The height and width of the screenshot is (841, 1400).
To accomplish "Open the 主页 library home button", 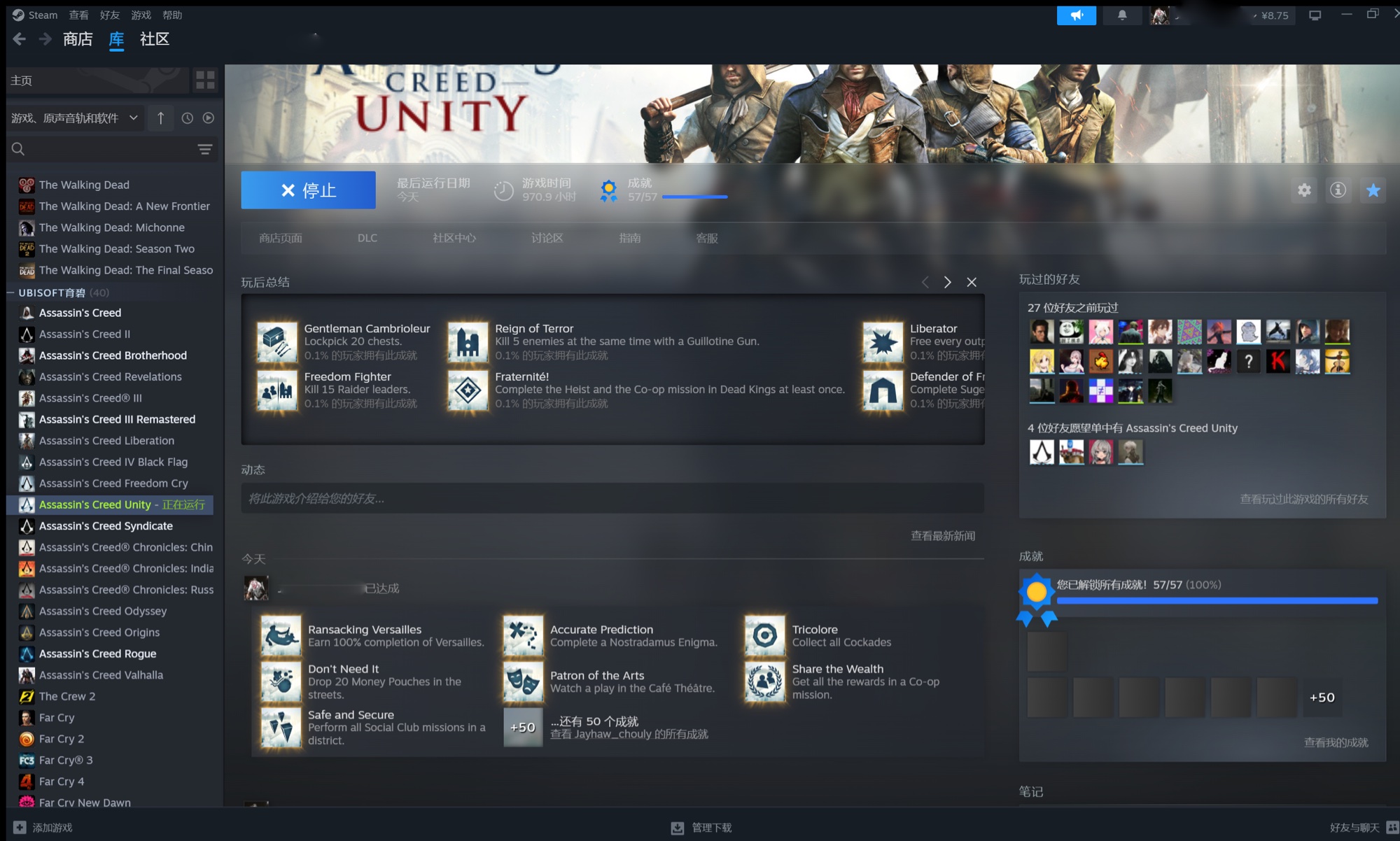I will 97,80.
